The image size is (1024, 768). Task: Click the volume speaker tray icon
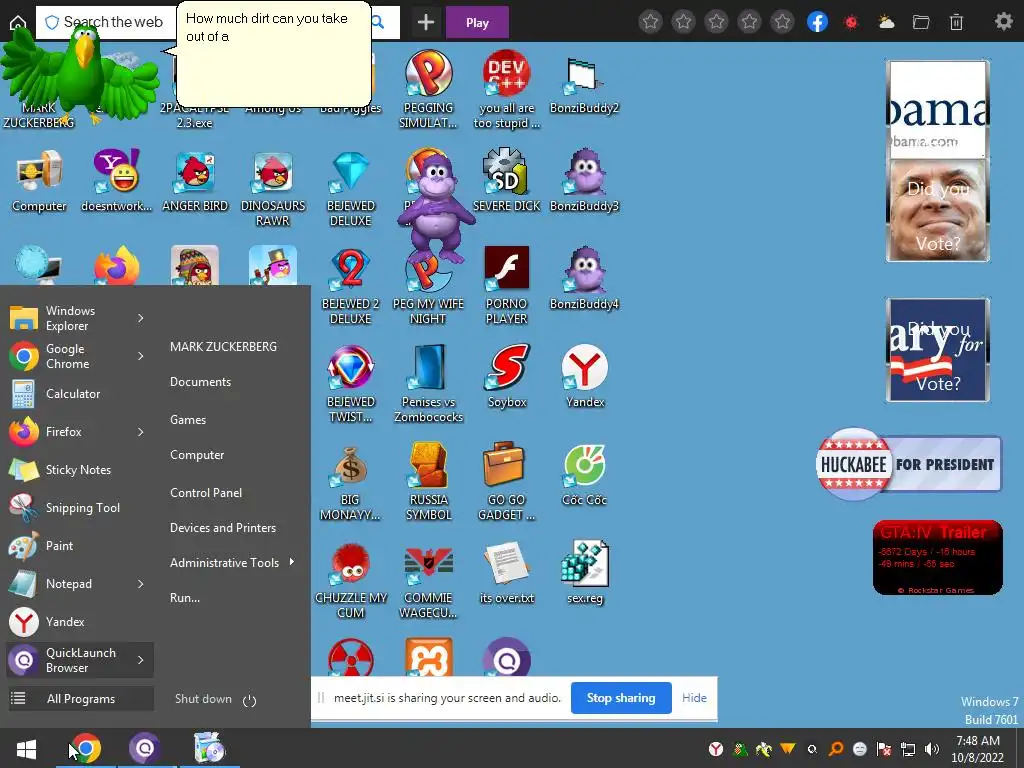[x=932, y=749]
